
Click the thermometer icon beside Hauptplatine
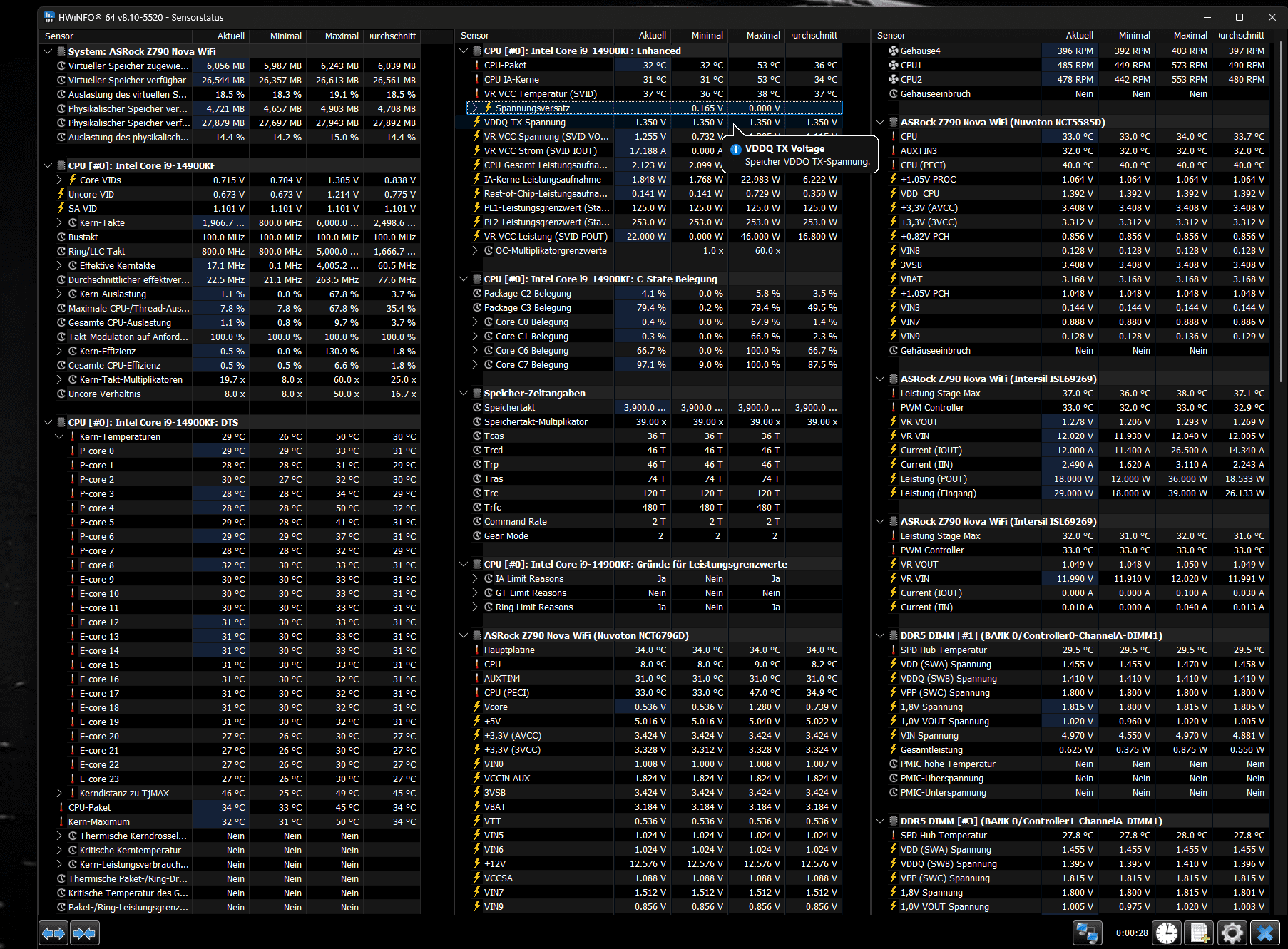[477, 650]
